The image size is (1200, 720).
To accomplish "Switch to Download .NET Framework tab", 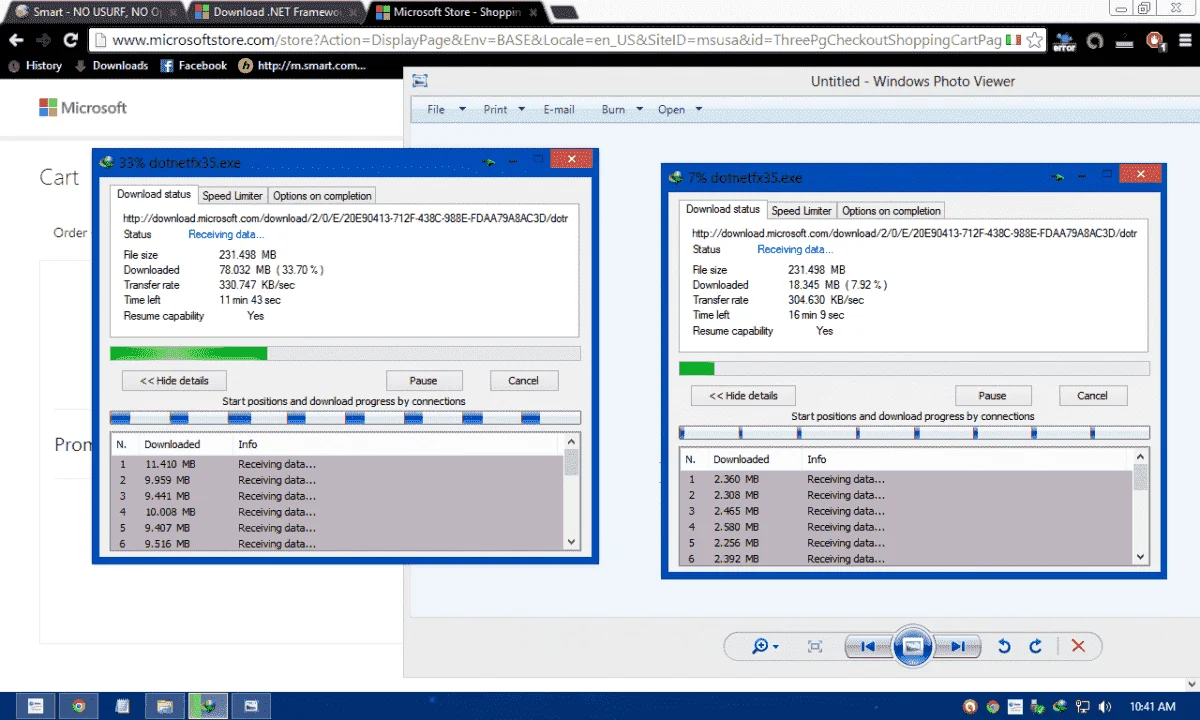I will pyautogui.click(x=275, y=13).
